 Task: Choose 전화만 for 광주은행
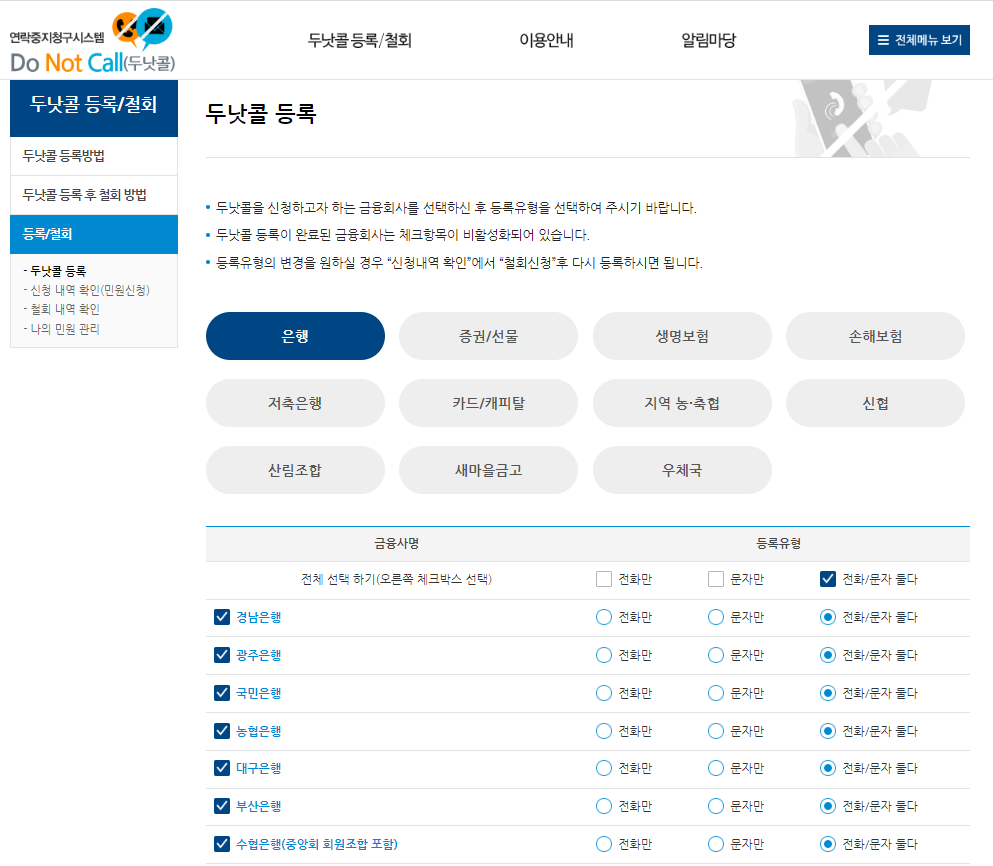(604, 655)
